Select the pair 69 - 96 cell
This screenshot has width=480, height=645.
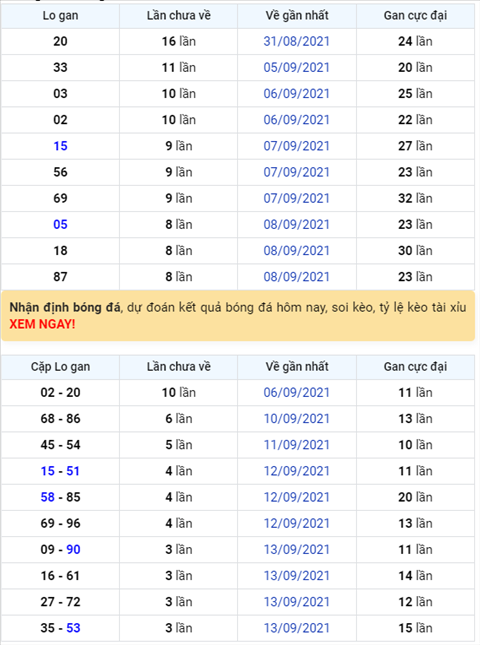[x=60, y=523]
